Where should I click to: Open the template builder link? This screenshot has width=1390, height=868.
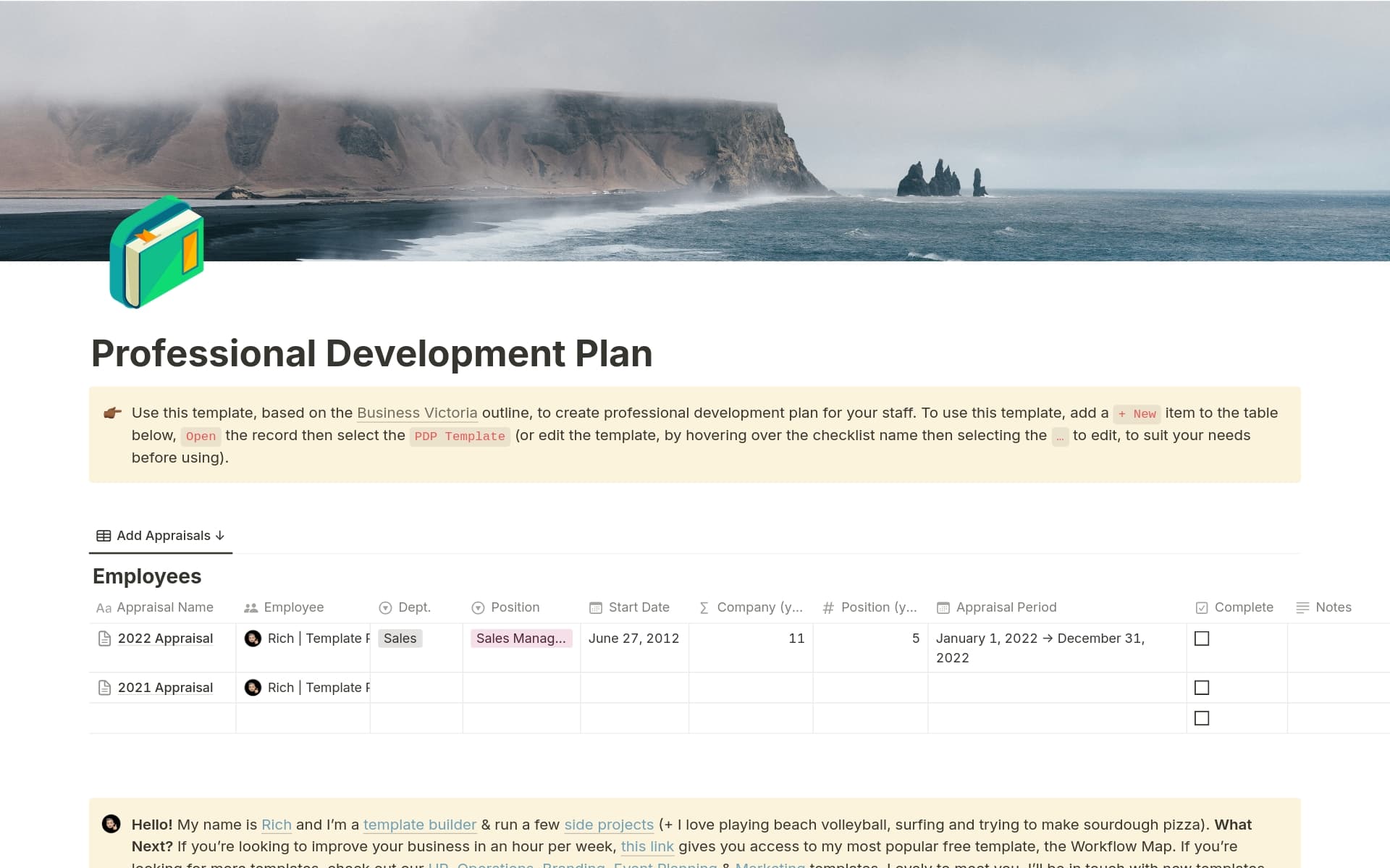tap(419, 825)
